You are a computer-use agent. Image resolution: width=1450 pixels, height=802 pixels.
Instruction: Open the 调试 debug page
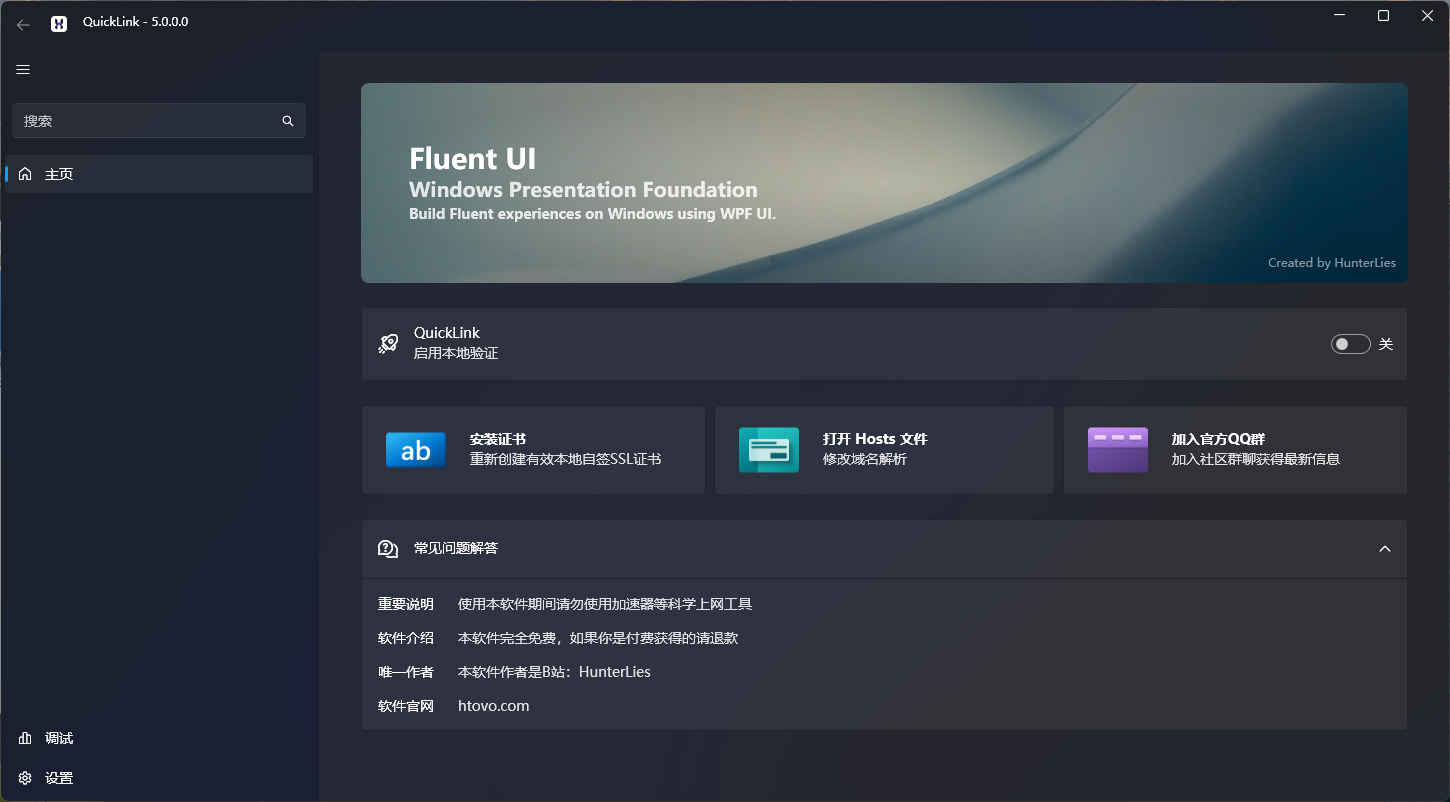(x=159, y=738)
